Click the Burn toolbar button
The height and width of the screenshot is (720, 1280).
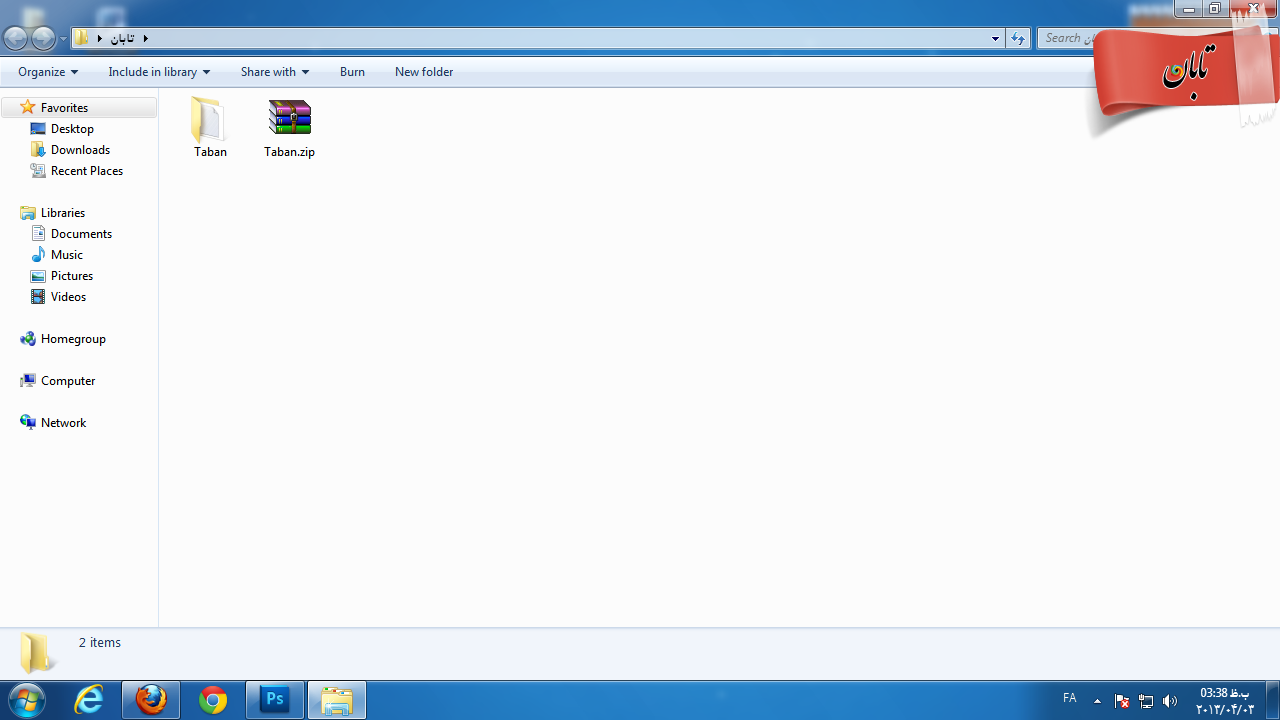tap(352, 72)
